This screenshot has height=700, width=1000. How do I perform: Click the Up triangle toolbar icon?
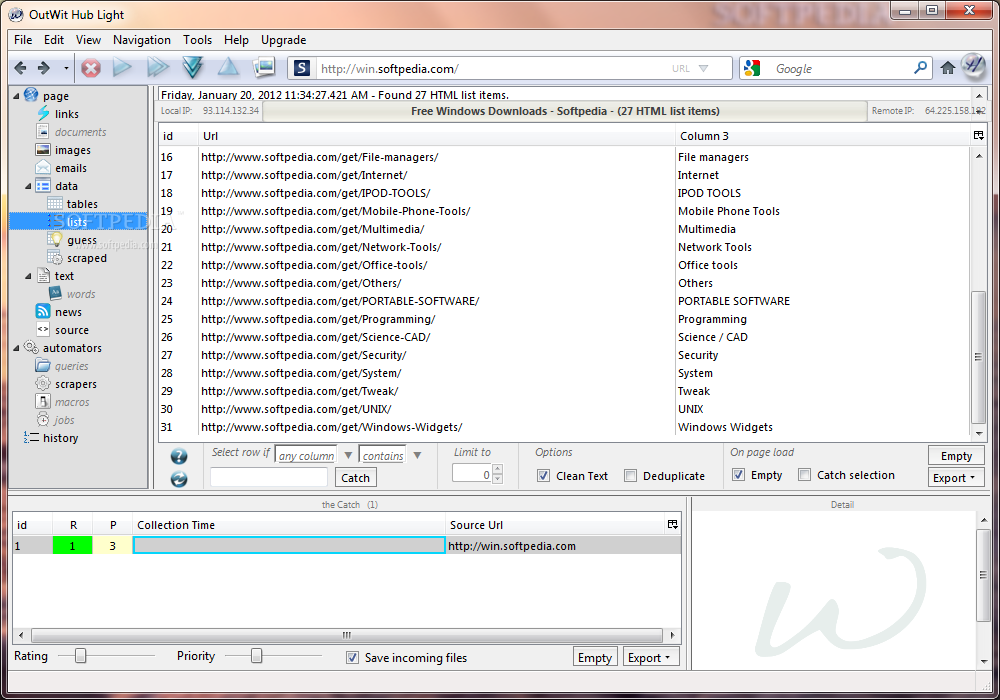[228, 66]
